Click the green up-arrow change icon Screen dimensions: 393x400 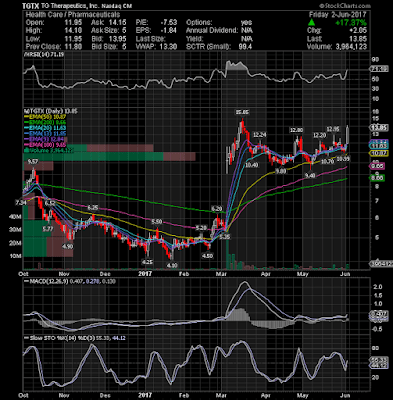tap(311, 22)
